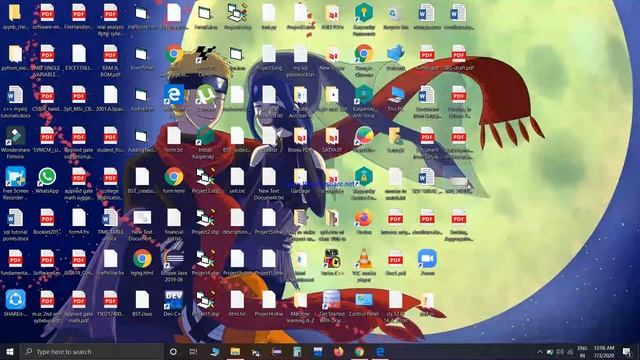
Task: Click the Booklet201 PDF file
Action: [x=47, y=222]
